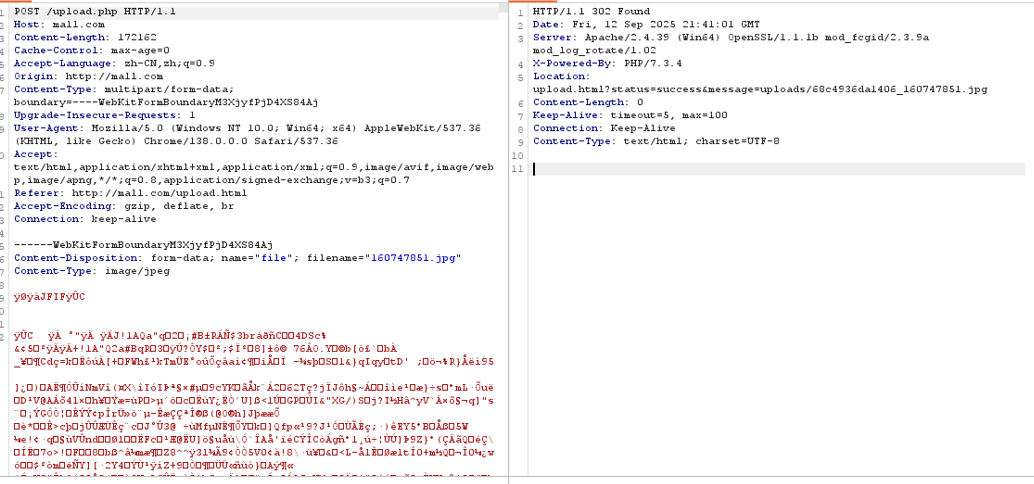Screen dimensions: 1034x484
Task: Select the Accept-Encoding: gzip, deflate, br line
Action: click(x=124, y=206)
